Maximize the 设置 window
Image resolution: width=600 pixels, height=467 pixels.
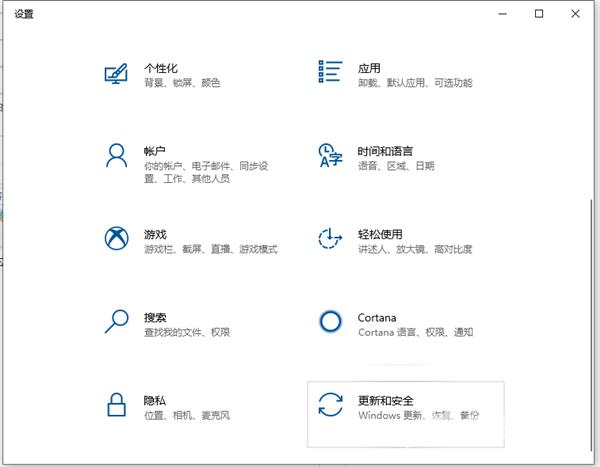point(539,14)
